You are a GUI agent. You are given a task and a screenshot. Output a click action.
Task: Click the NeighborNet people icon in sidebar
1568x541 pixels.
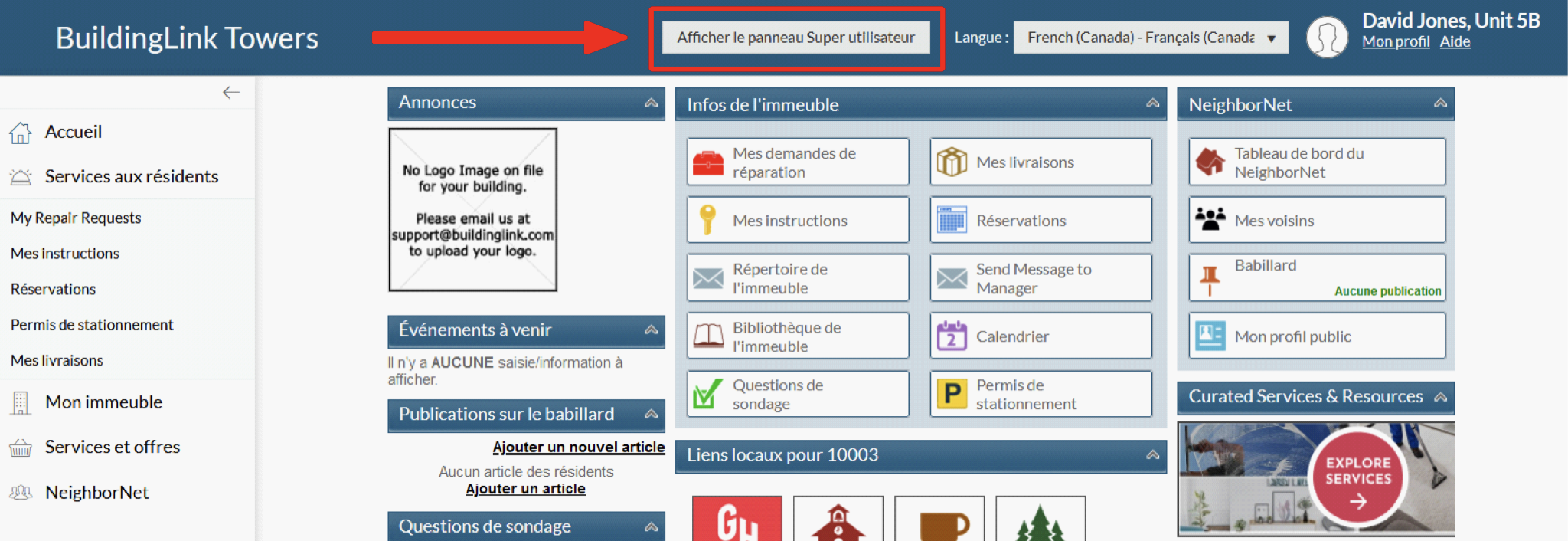tap(21, 493)
